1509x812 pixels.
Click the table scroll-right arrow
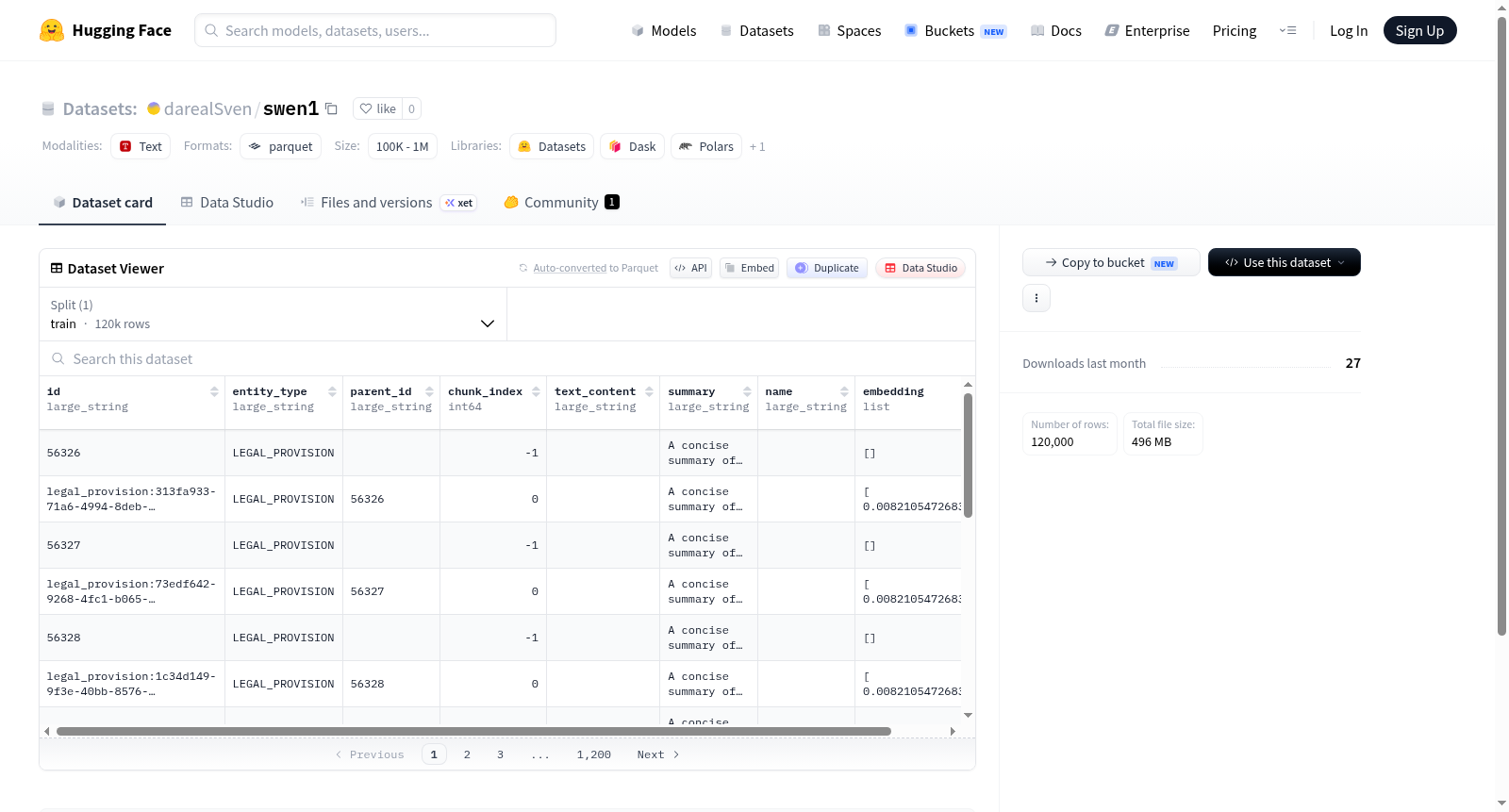pyautogui.click(x=953, y=731)
